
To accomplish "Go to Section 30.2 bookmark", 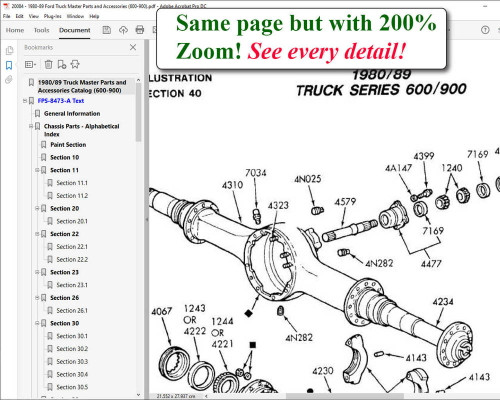I will 72,349.
